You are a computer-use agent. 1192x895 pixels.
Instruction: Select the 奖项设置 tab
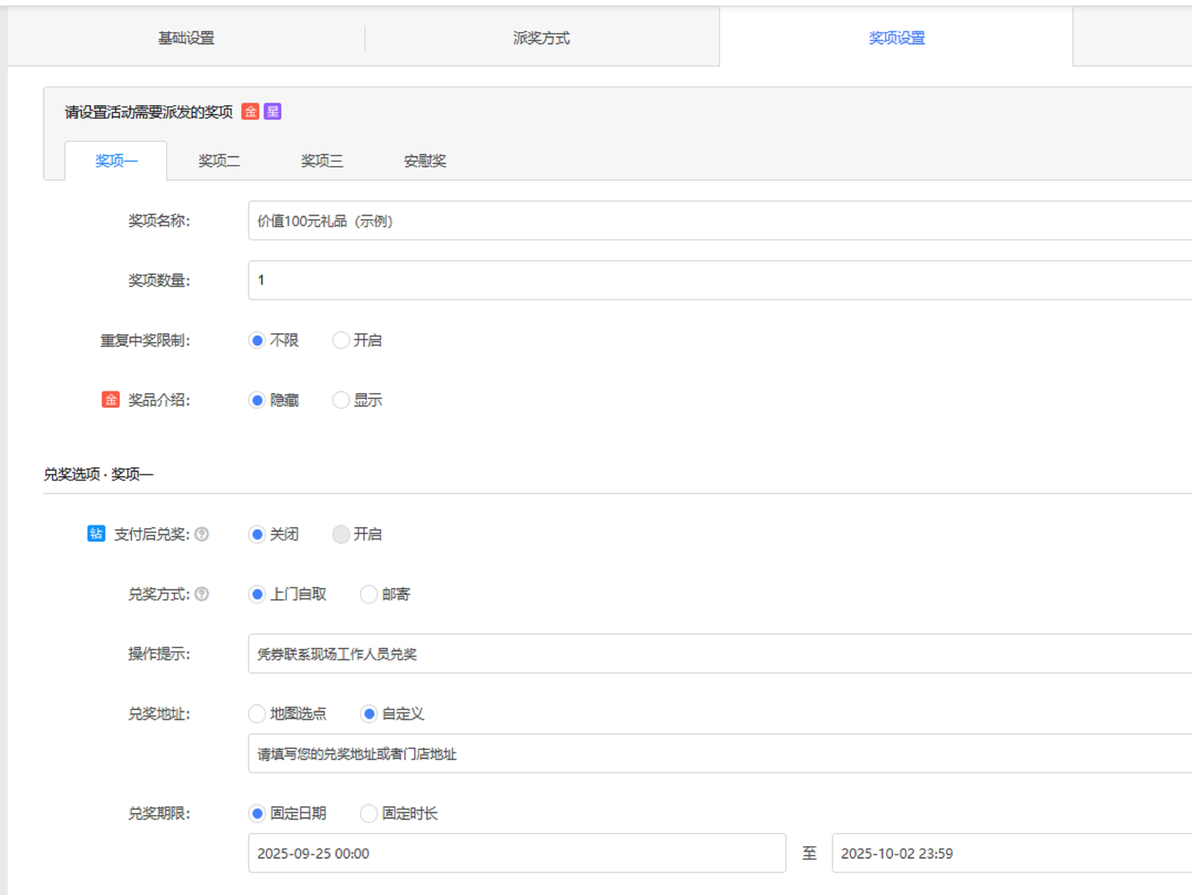(x=896, y=37)
